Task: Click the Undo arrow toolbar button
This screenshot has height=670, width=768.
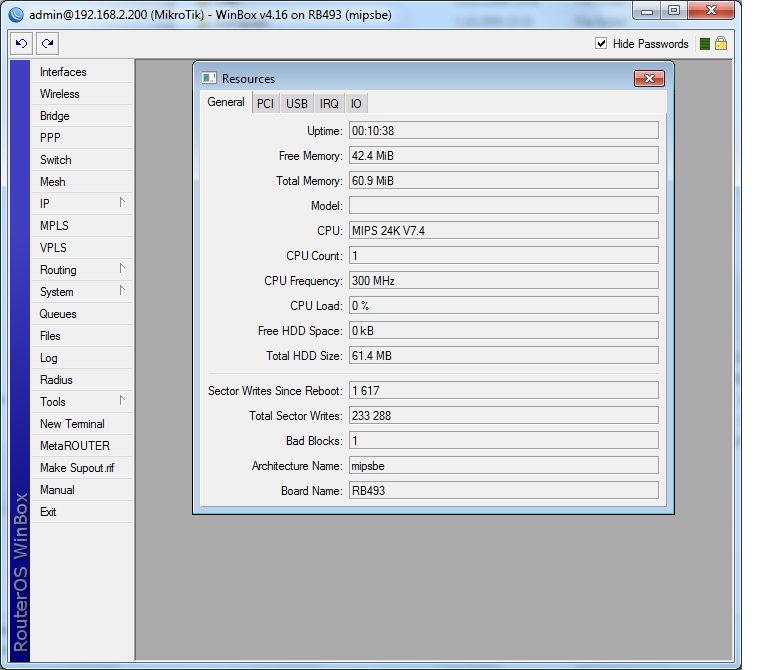Action: pyautogui.click(x=22, y=44)
